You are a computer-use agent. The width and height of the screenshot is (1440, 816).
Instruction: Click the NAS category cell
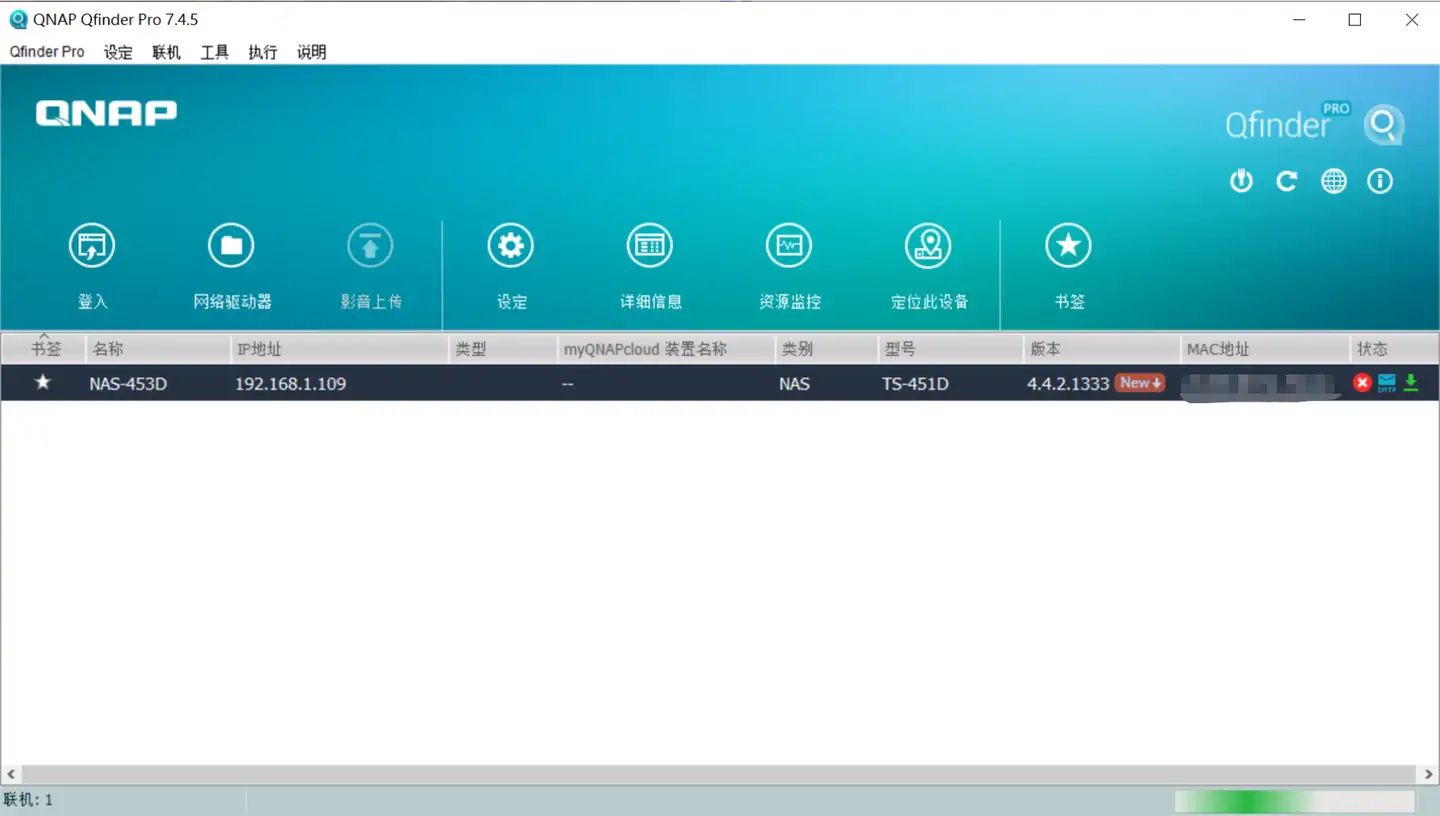(x=794, y=383)
